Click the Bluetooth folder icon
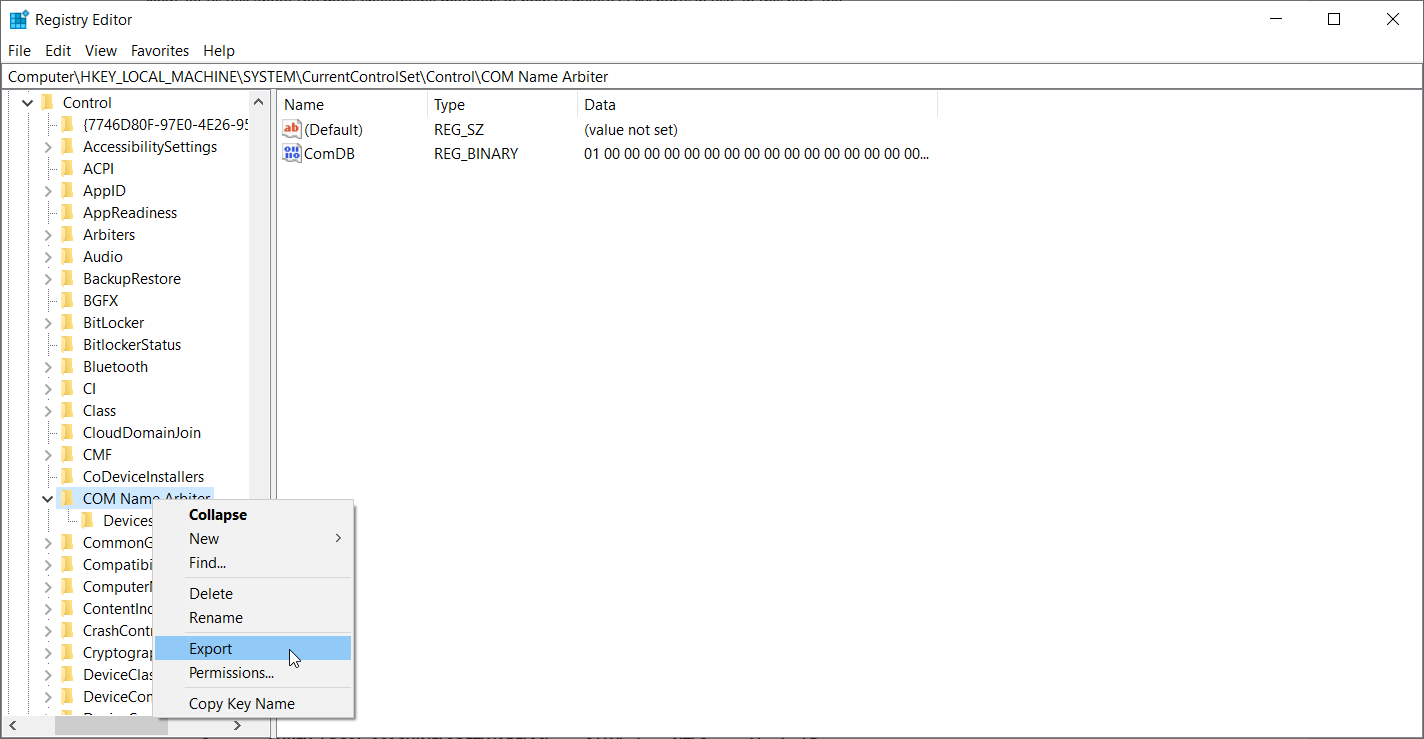 pyautogui.click(x=68, y=366)
